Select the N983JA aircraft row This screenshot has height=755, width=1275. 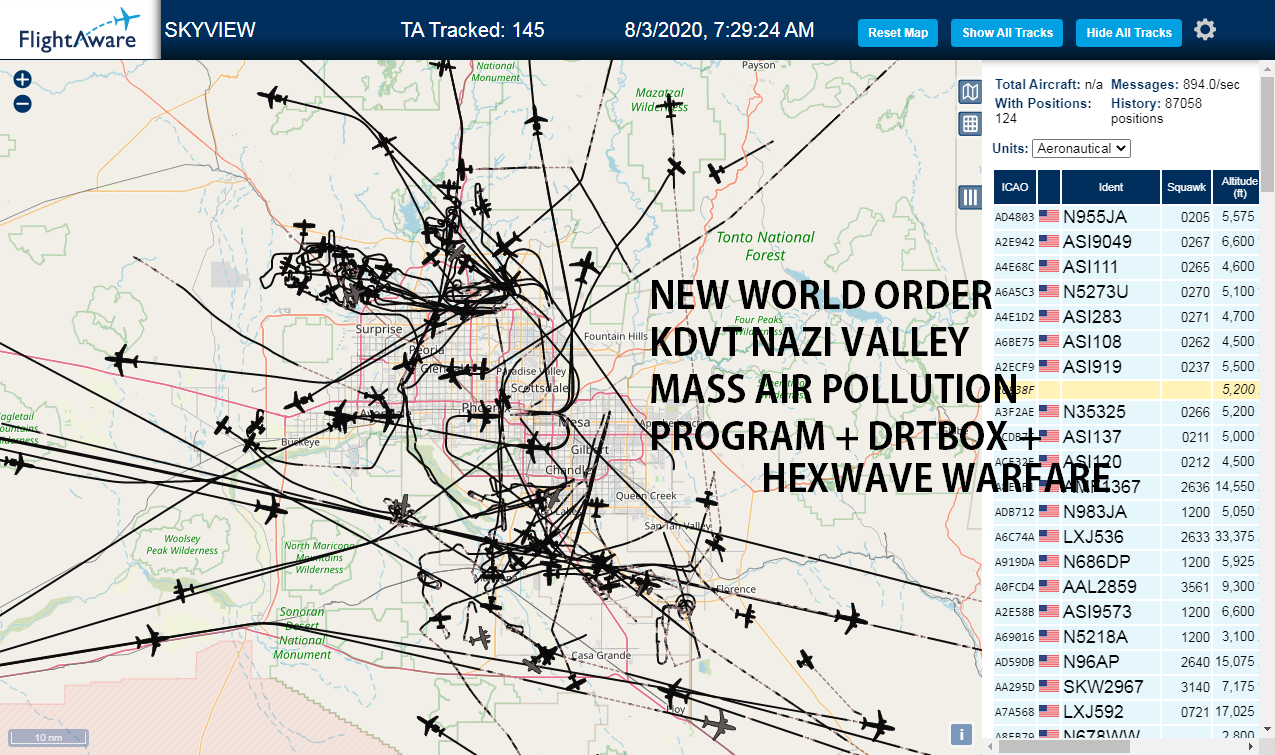(x=1127, y=511)
